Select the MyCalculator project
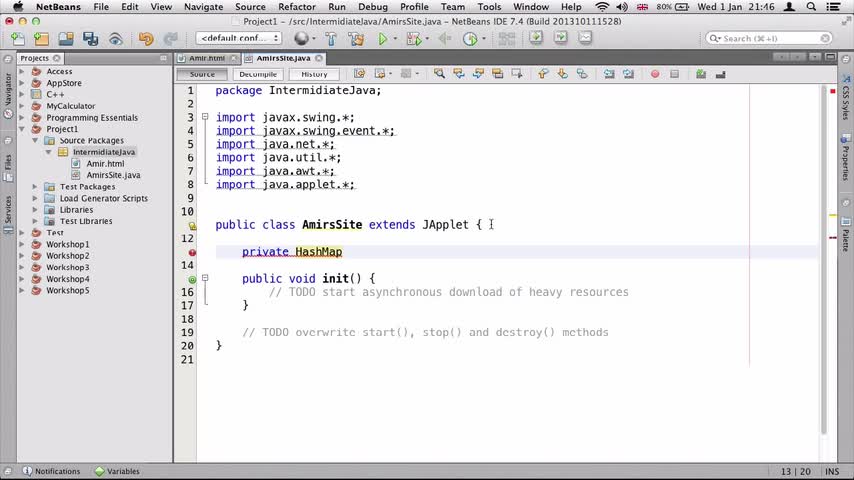The image size is (854, 480). 70,106
